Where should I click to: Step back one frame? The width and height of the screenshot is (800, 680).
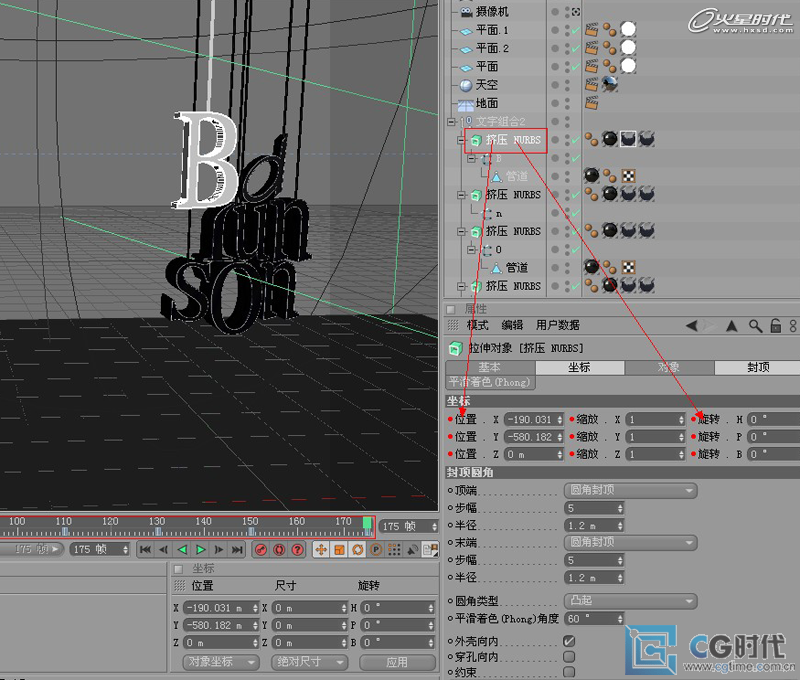coord(163,549)
